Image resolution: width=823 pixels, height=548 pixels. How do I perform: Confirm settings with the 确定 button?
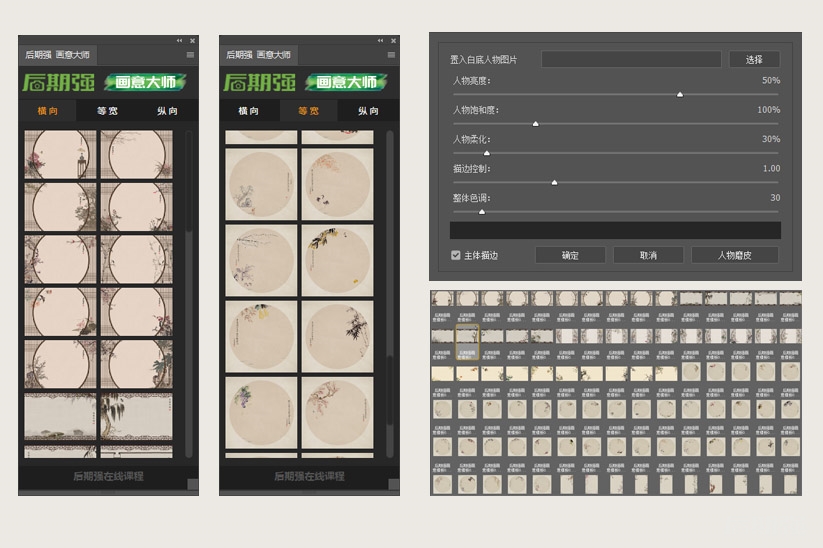[x=570, y=255]
